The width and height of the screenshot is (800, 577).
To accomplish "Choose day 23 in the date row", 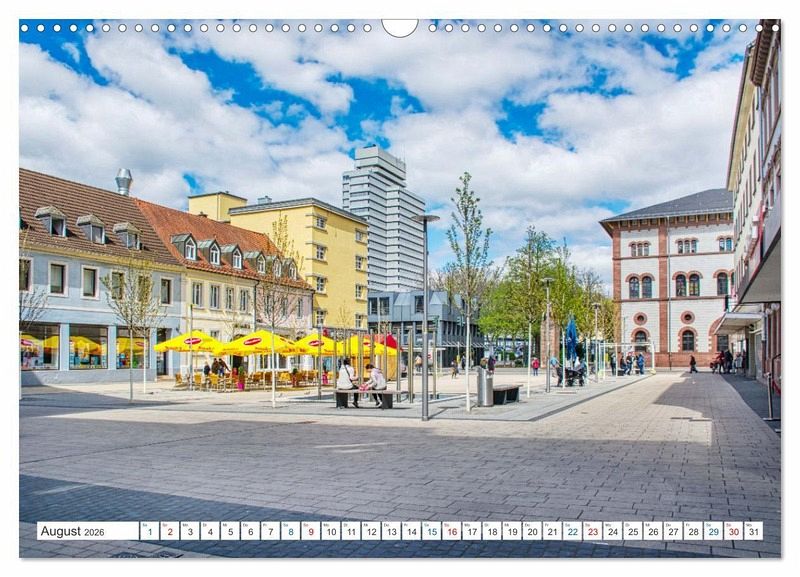I will [x=592, y=531].
